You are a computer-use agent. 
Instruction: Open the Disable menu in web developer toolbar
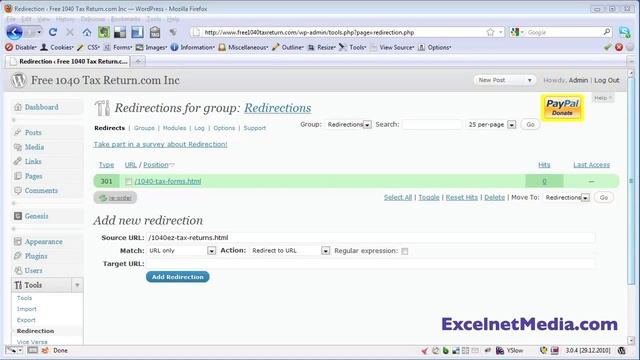point(21,47)
